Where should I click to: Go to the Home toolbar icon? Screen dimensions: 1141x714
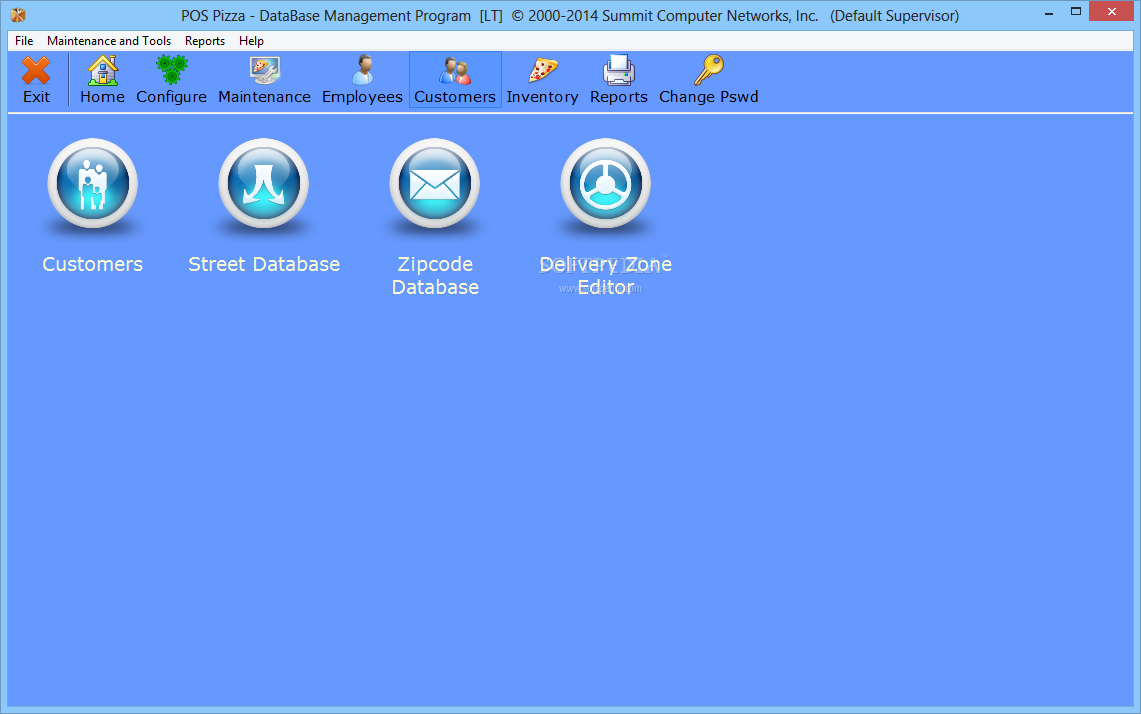tap(103, 71)
